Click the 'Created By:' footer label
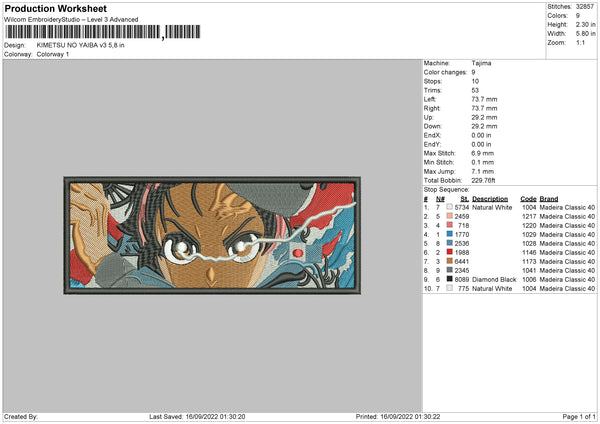This screenshot has width=600, height=424. pos(21,417)
